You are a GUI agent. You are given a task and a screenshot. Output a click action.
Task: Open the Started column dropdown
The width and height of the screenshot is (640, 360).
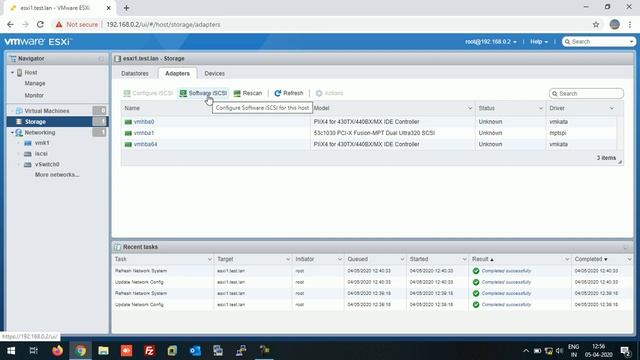coord(464,259)
